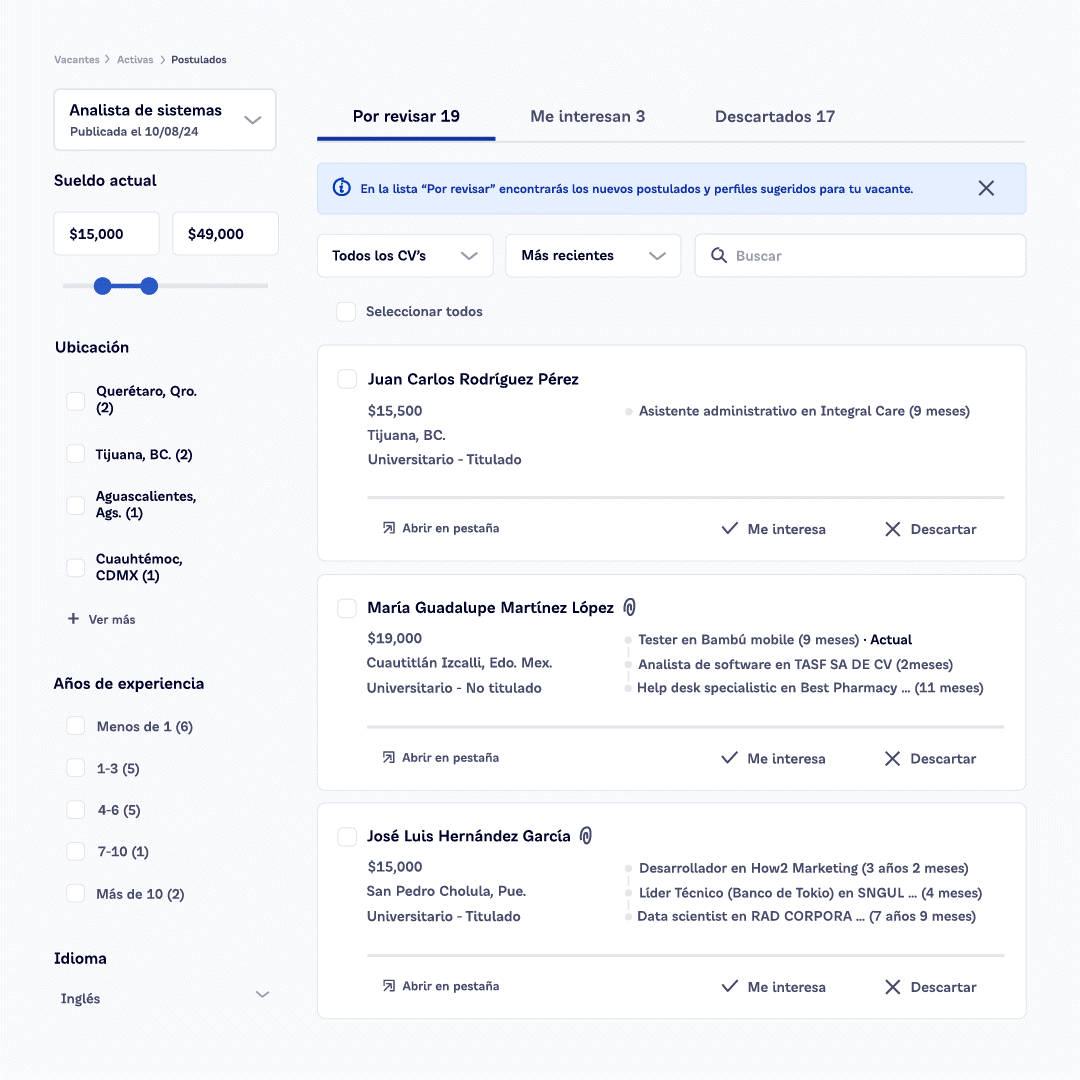This screenshot has height=1080, width=1080.
Task: Click the right handle of salary slider
Action: (x=149, y=286)
